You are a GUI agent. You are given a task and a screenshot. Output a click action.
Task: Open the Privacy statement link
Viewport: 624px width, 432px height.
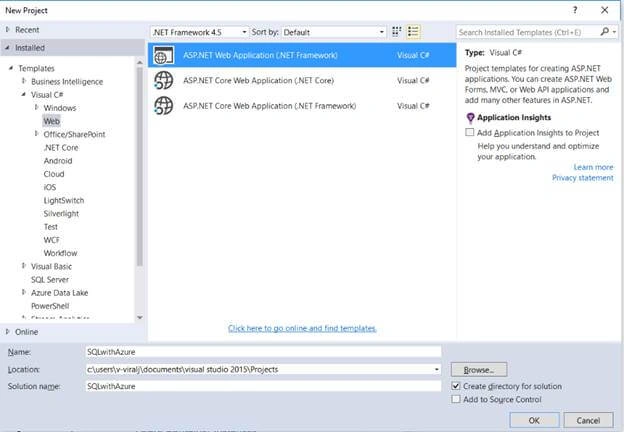(x=583, y=178)
